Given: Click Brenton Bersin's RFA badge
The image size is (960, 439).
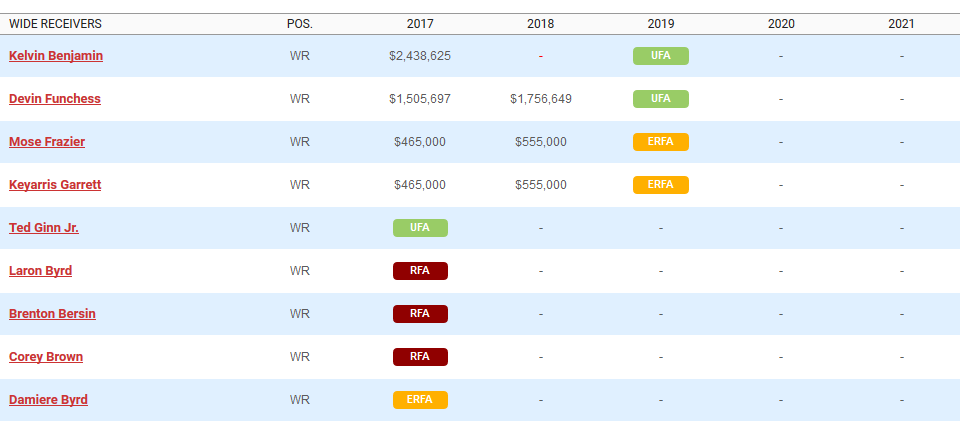Looking at the screenshot, I should (x=420, y=314).
